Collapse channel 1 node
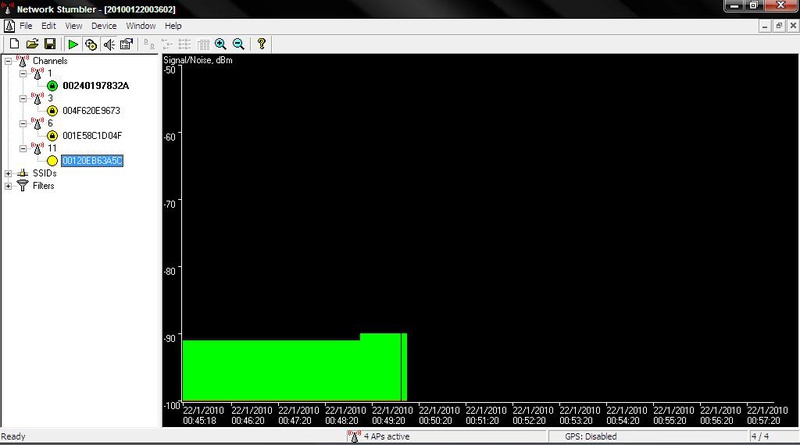 click(x=23, y=73)
